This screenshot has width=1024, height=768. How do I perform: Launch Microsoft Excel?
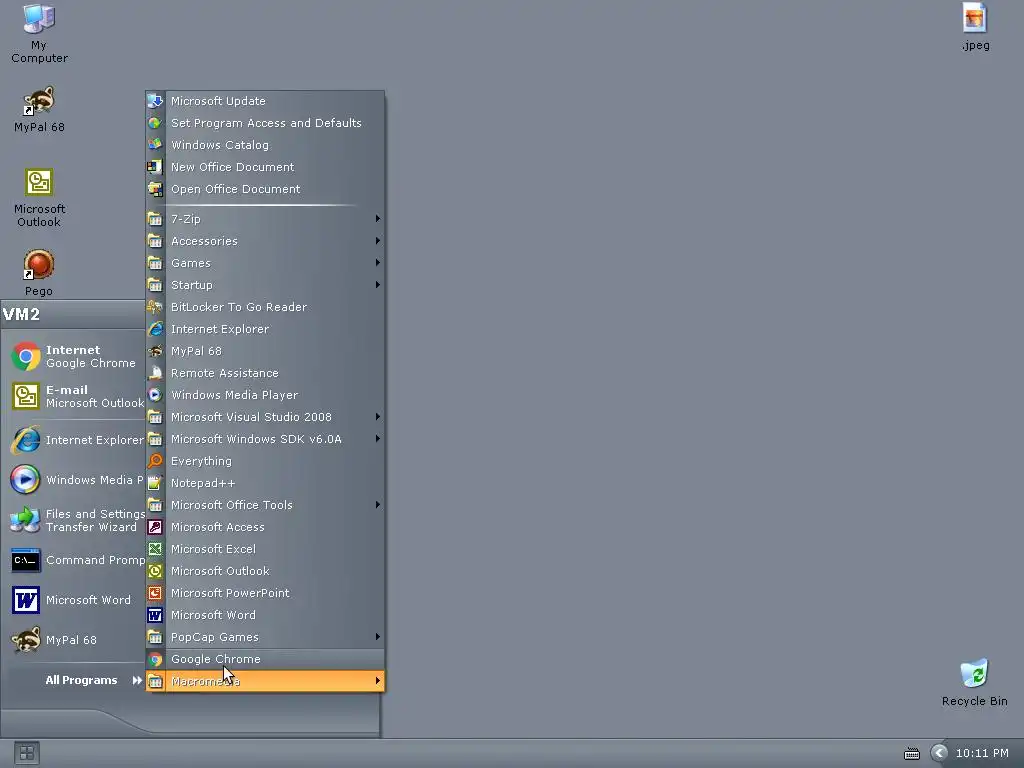point(264,549)
